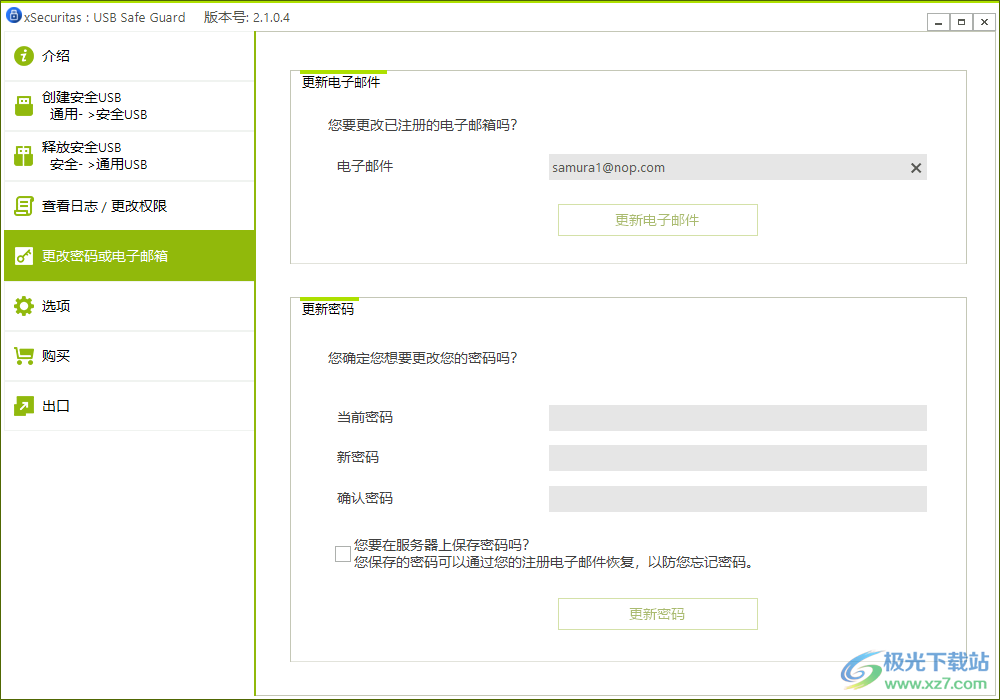Click the 更新密码 button

point(657,613)
